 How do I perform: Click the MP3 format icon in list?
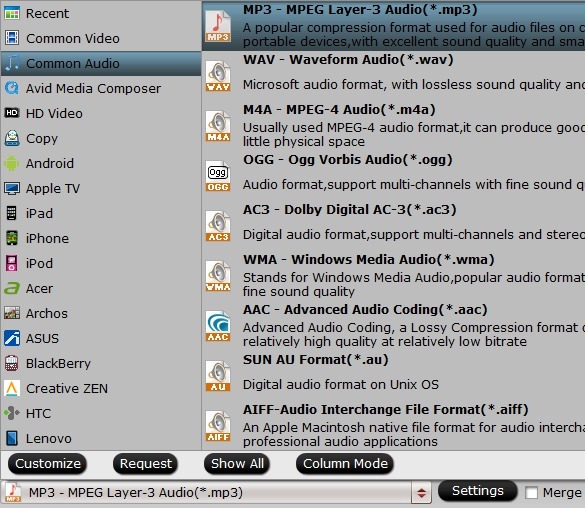coord(218,26)
